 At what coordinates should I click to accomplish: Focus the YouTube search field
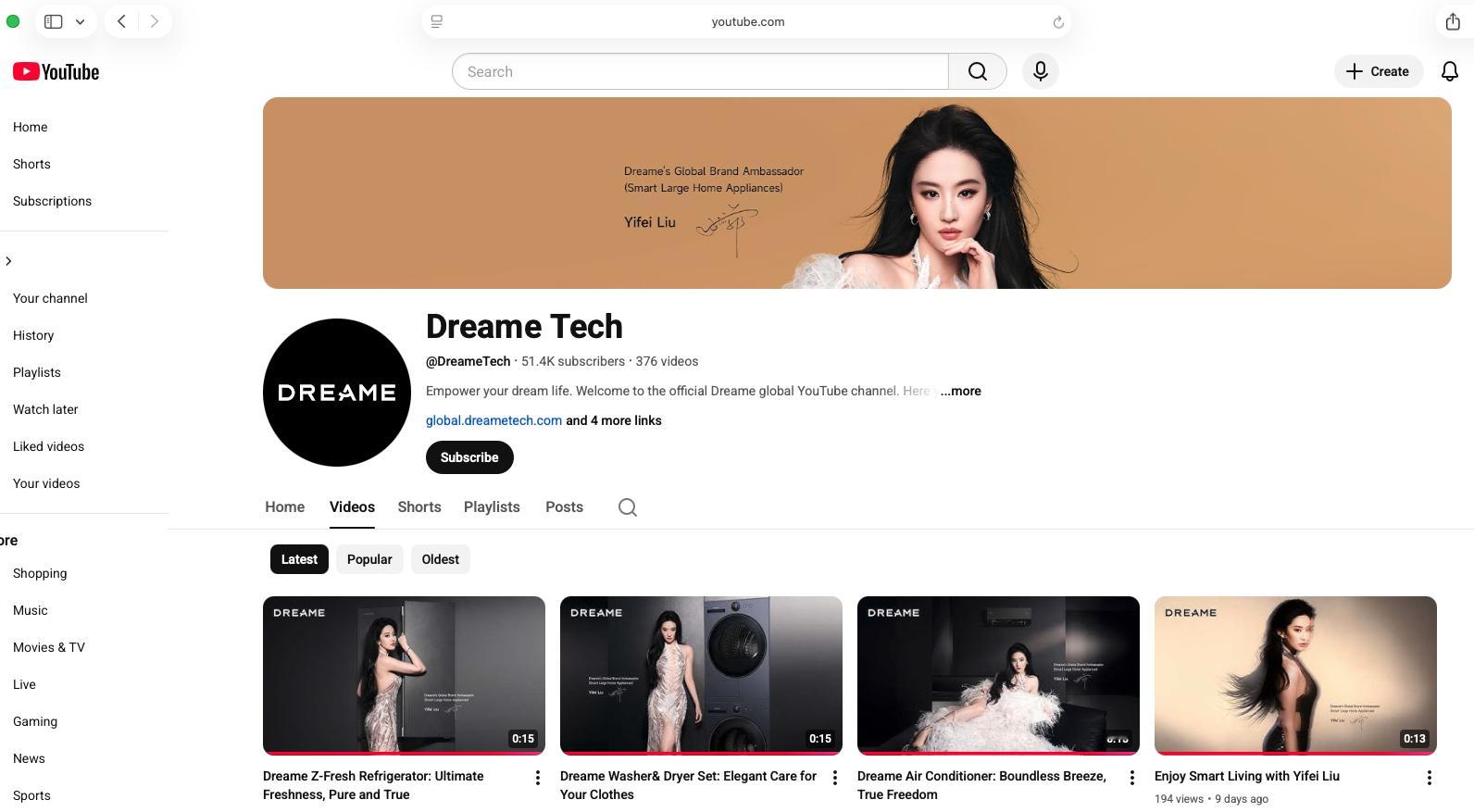(x=700, y=71)
